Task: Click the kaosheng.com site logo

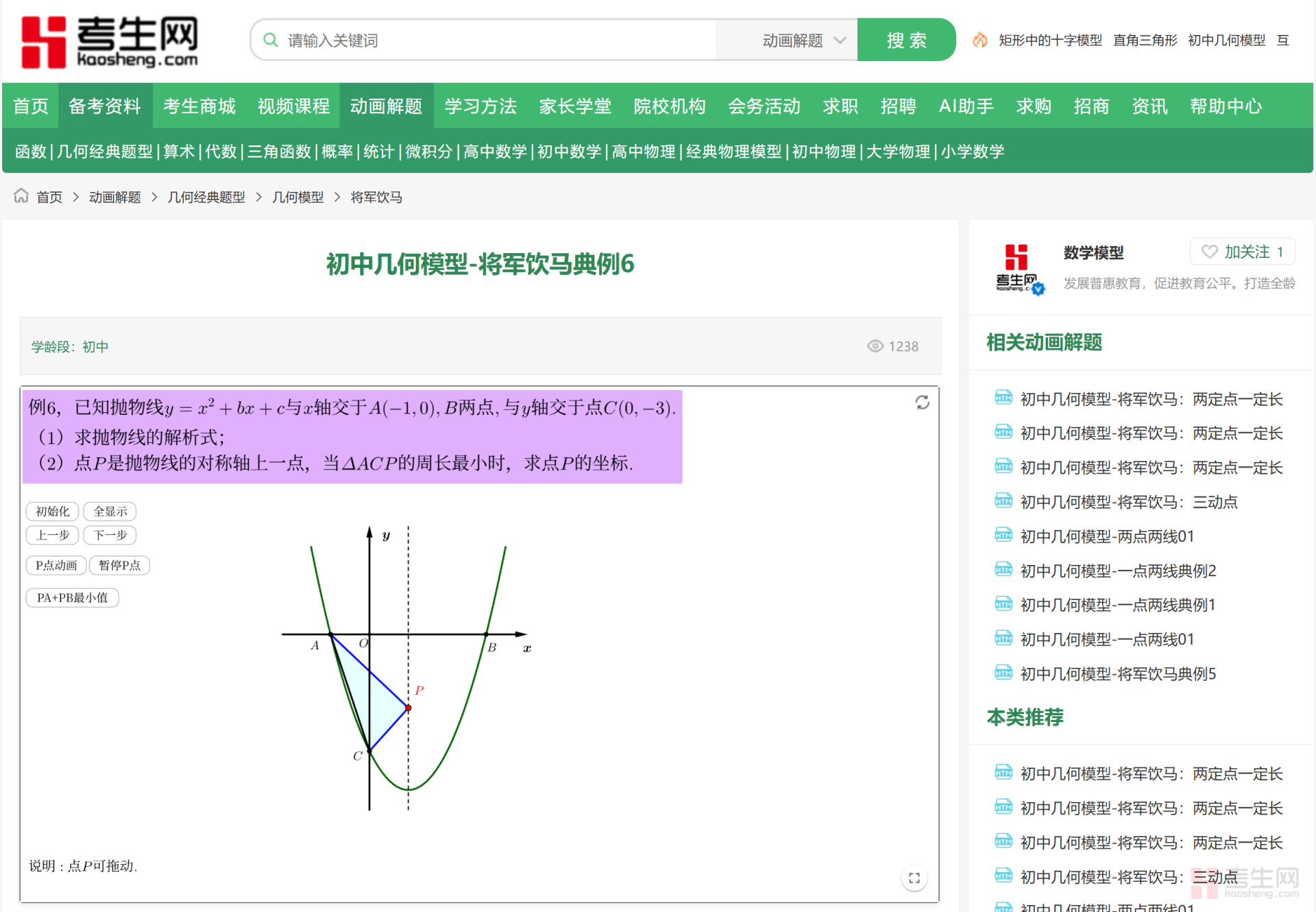Action: click(110, 41)
